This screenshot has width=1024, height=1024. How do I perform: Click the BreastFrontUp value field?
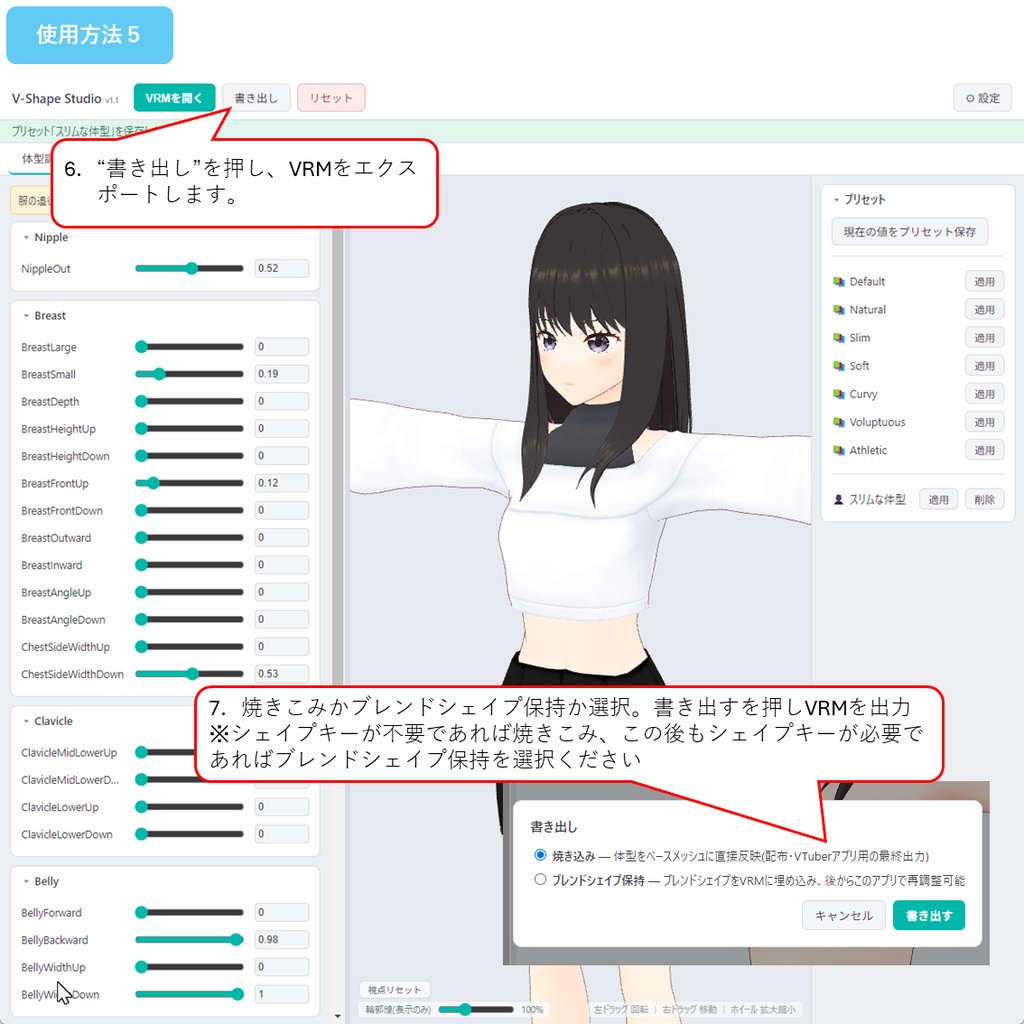[x=281, y=483]
